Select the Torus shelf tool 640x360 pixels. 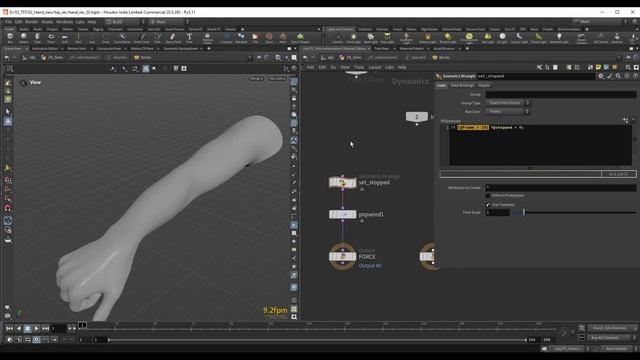click(x=51, y=38)
